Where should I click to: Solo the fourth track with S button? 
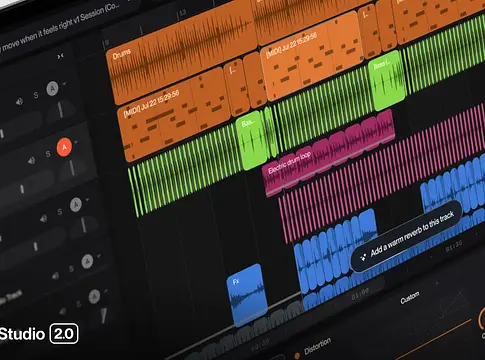(71, 269)
